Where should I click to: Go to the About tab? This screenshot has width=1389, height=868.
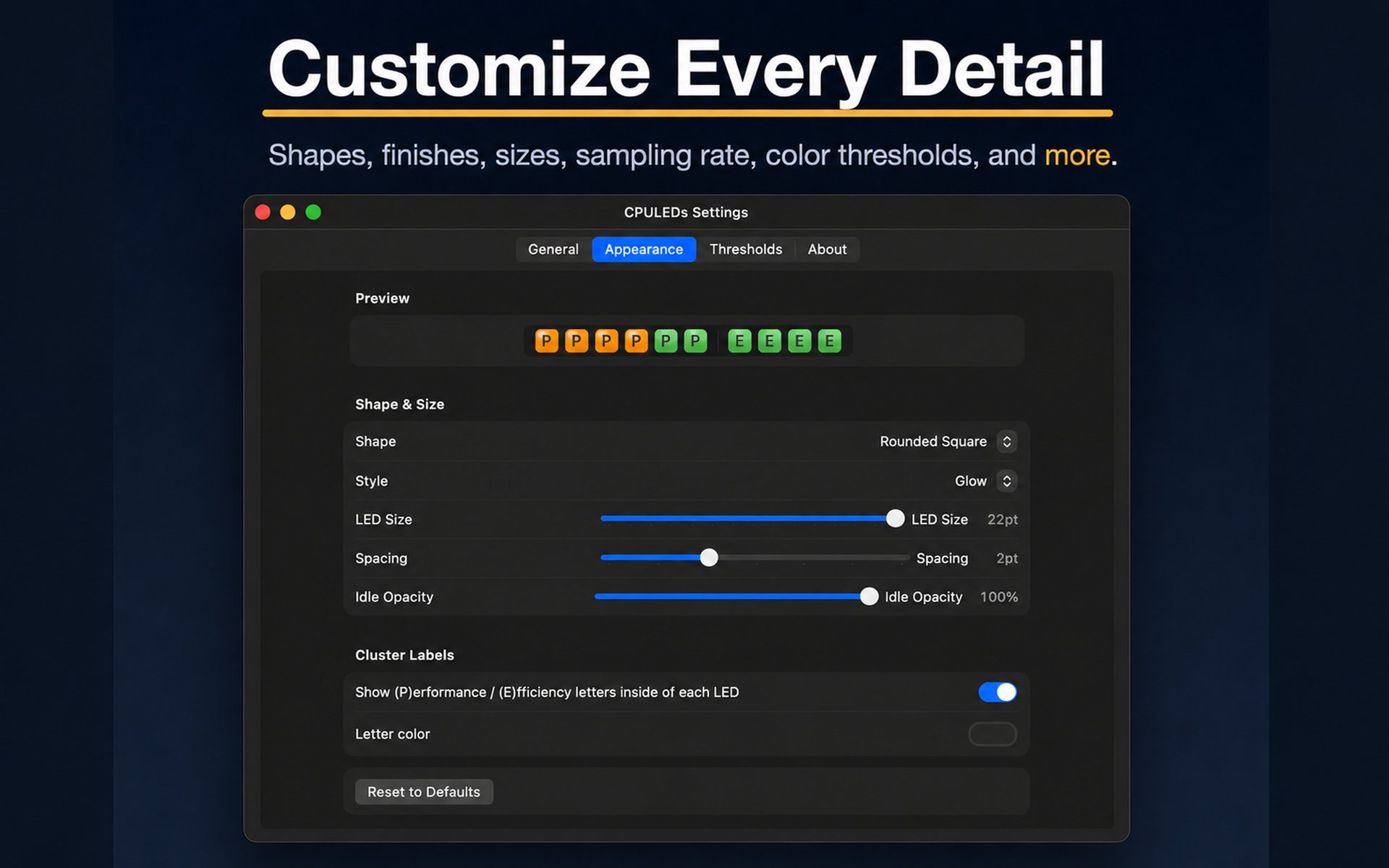click(x=827, y=249)
